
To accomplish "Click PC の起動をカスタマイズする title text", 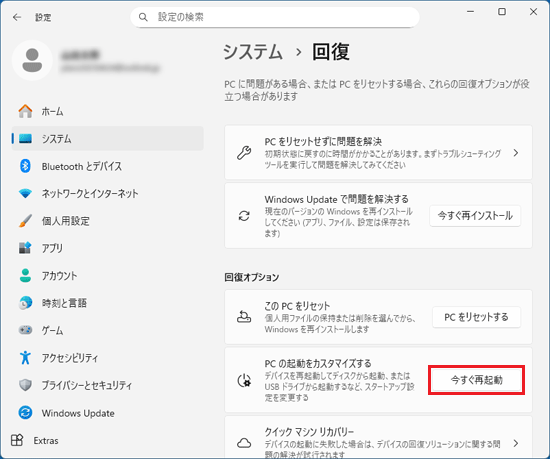I will [x=318, y=363].
